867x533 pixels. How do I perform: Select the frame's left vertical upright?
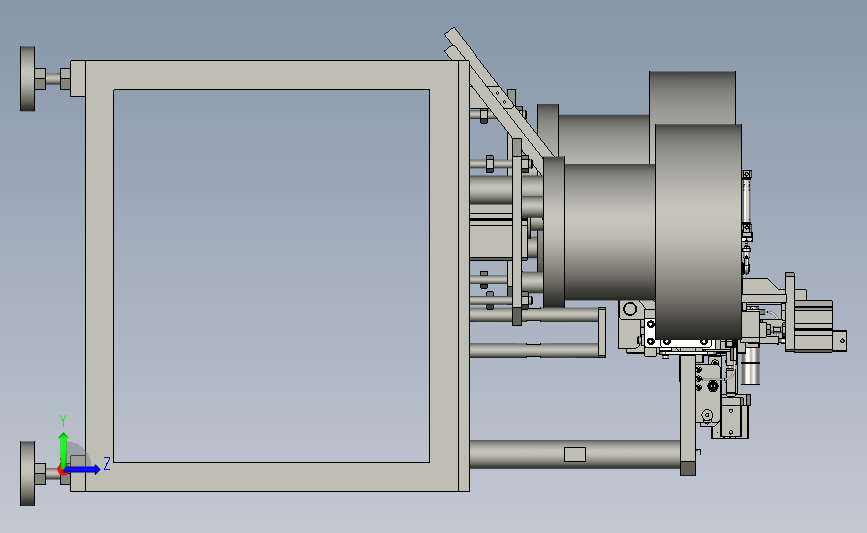pos(100,275)
